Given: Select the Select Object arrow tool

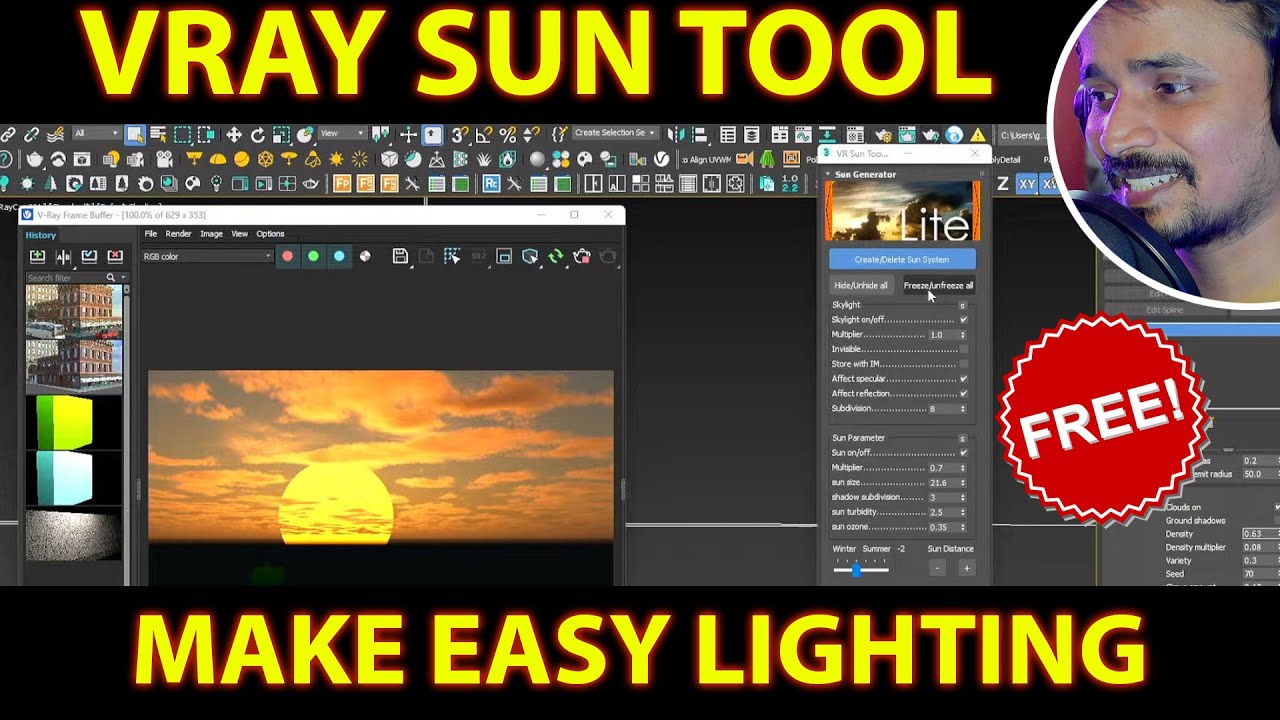Looking at the screenshot, I should (135, 134).
